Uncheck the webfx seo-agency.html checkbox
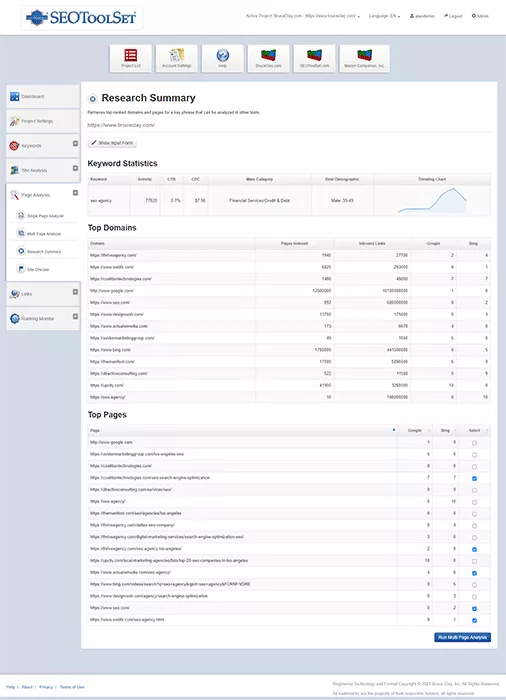Screen dimensions: 506x700 474,621
